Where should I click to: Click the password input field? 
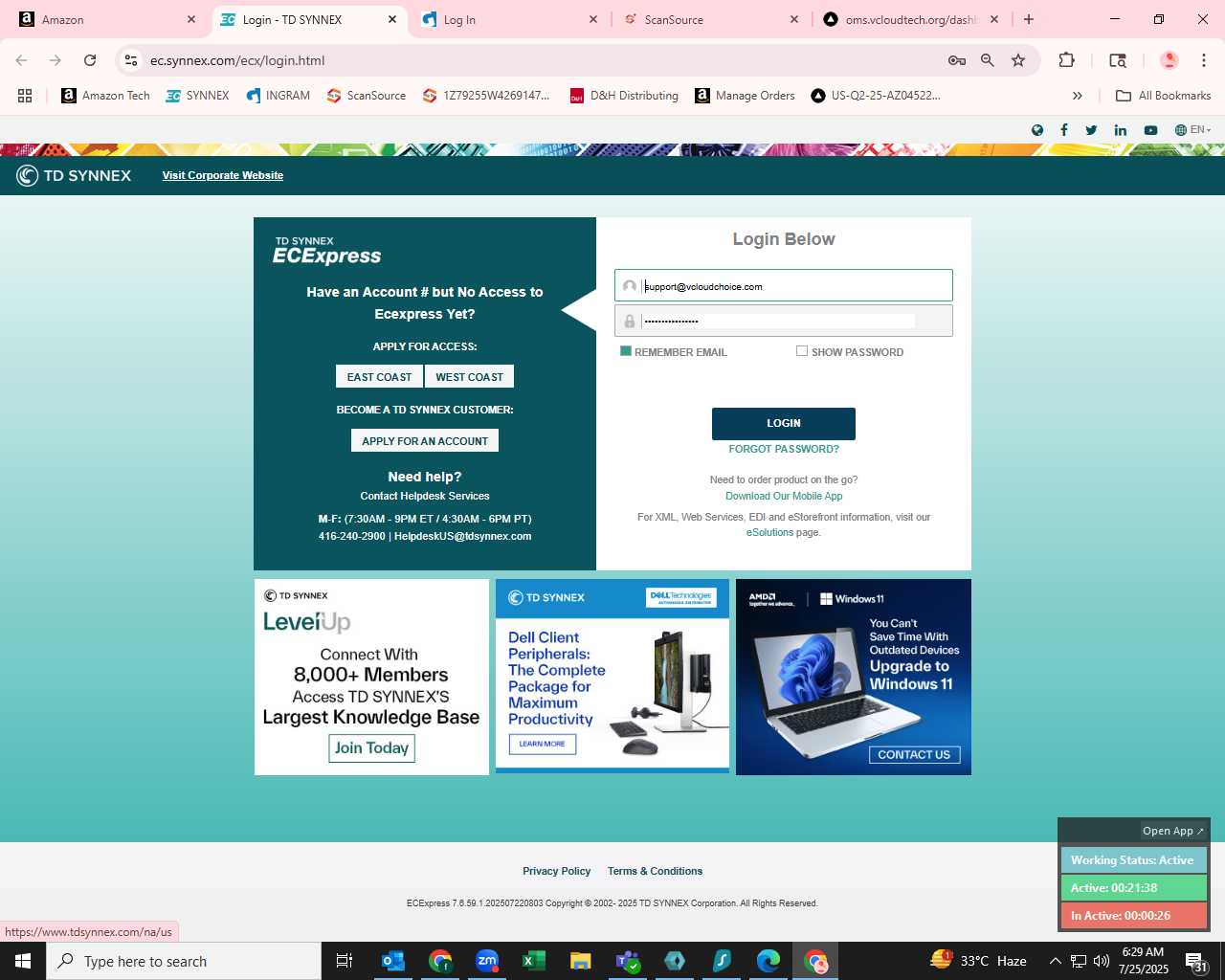[784, 321]
